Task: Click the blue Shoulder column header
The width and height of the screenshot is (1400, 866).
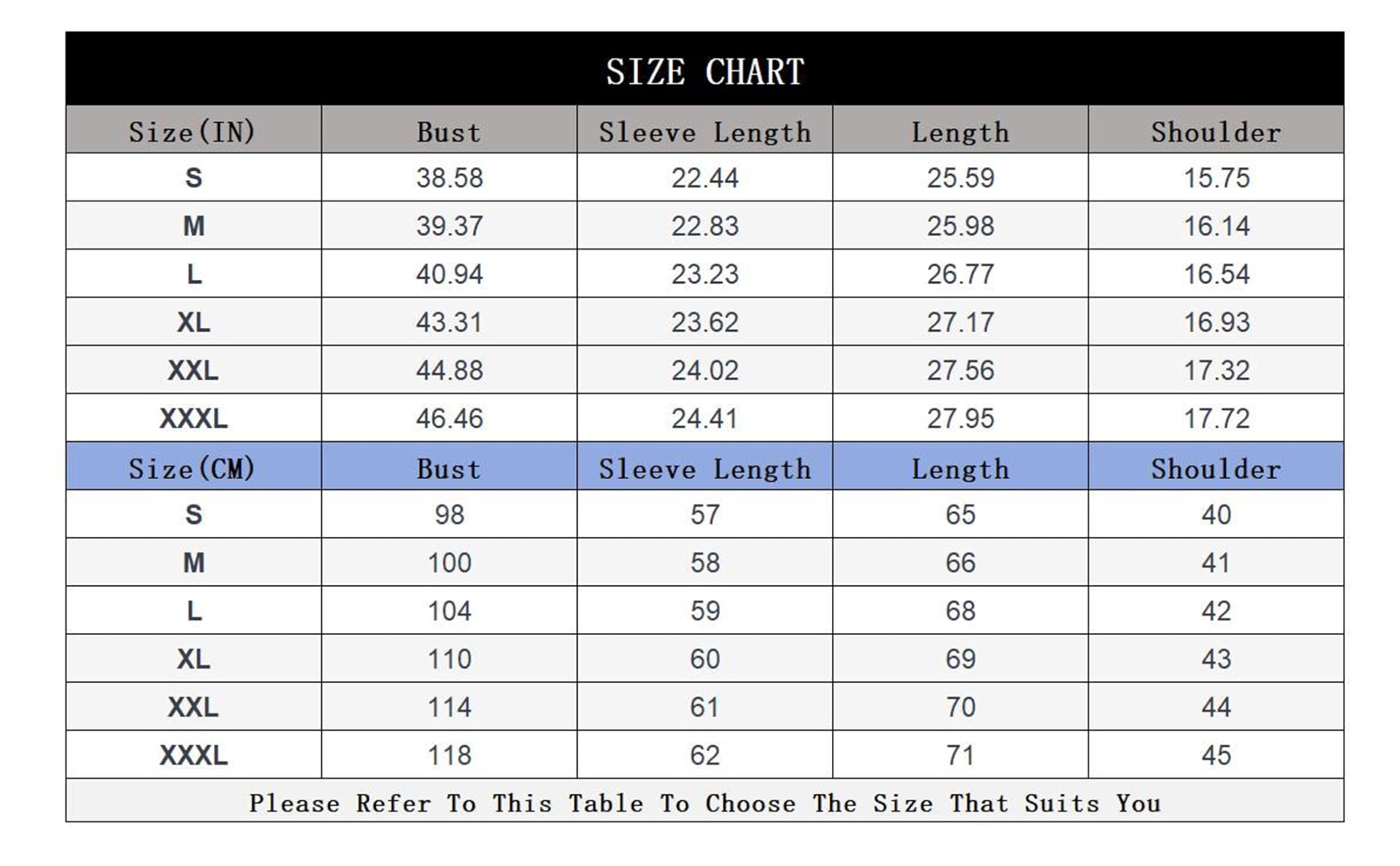Action: 1216,466
